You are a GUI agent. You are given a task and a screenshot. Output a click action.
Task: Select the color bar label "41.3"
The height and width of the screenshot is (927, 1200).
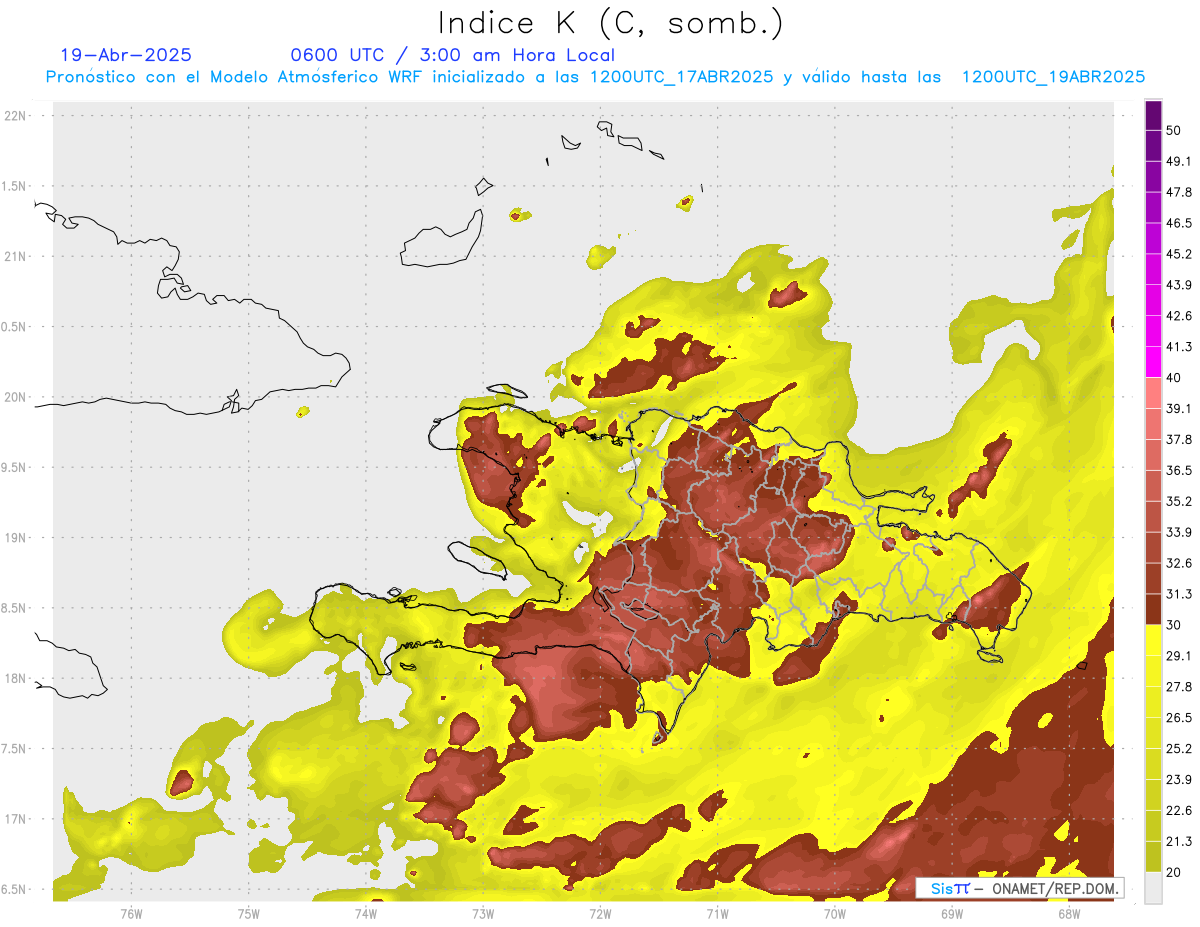1179,347
